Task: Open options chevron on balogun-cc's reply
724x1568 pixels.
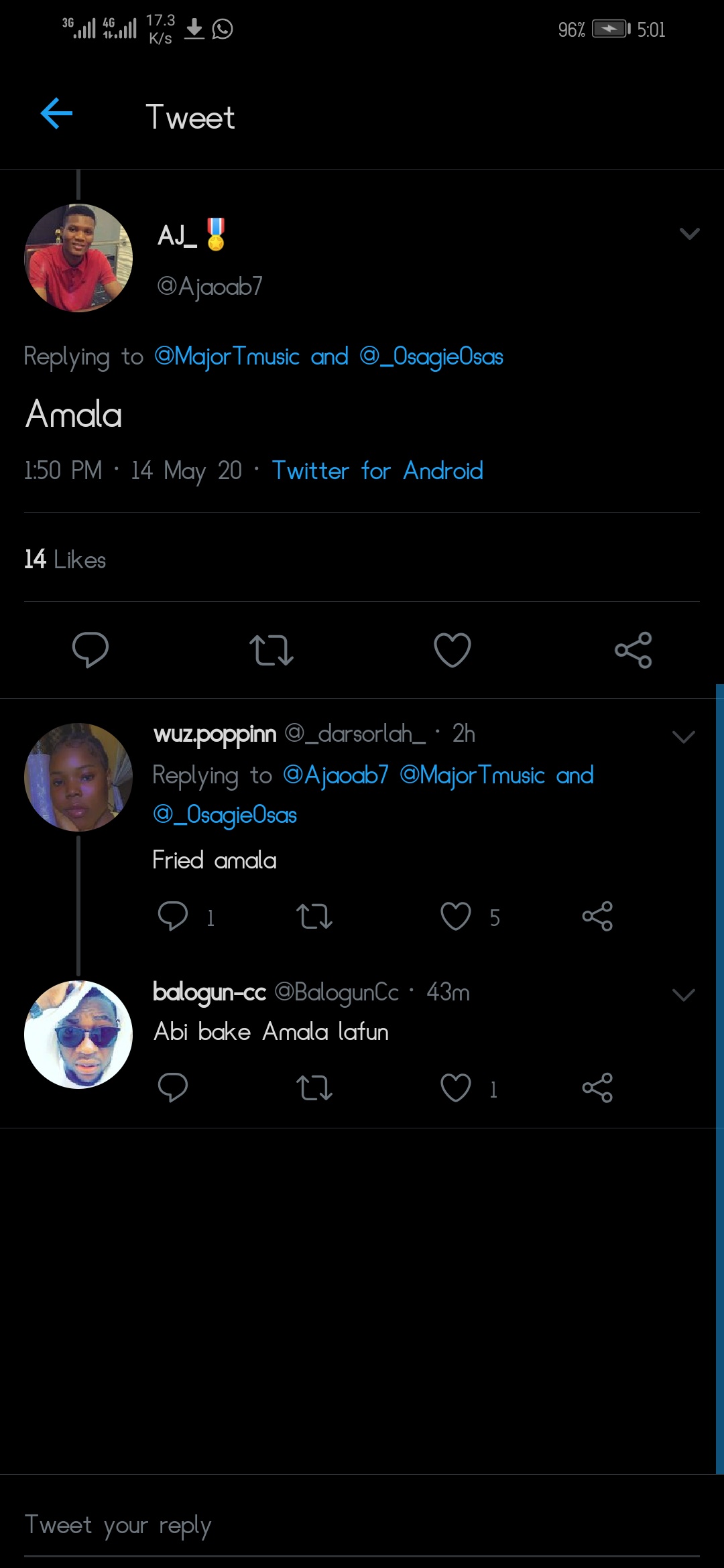Action: [683, 995]
